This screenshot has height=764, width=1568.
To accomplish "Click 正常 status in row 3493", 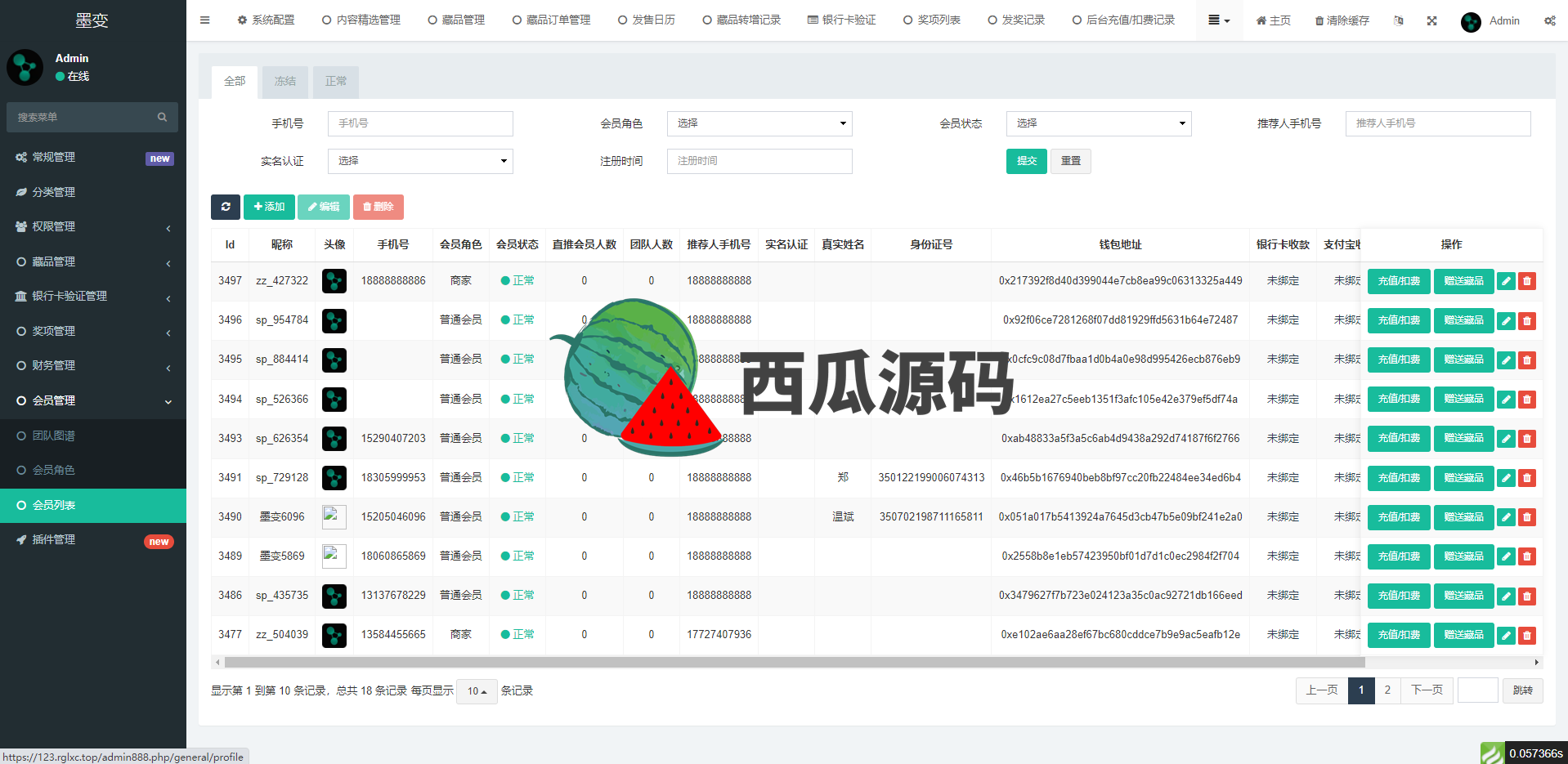I will tap(517, 439).
